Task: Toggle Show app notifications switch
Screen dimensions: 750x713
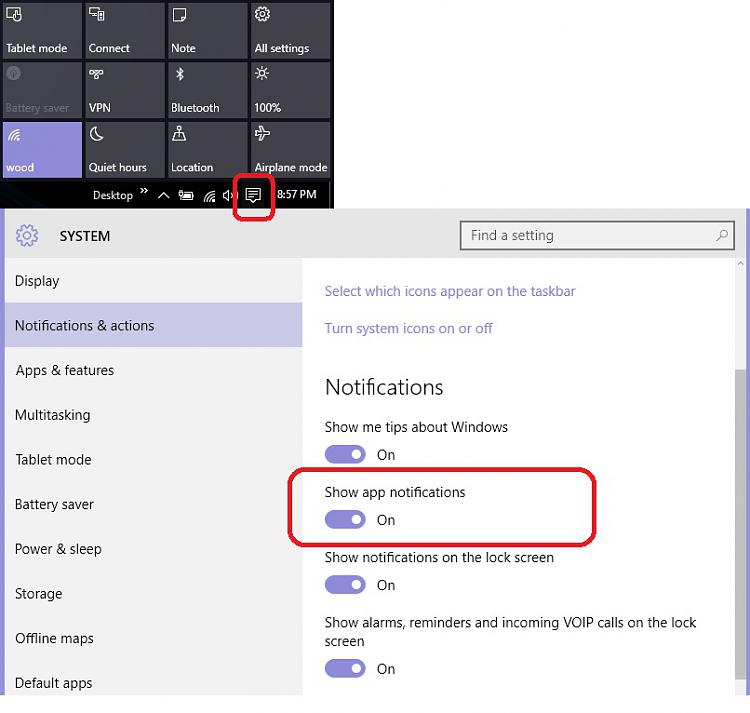Action: (x=345, y=519)
